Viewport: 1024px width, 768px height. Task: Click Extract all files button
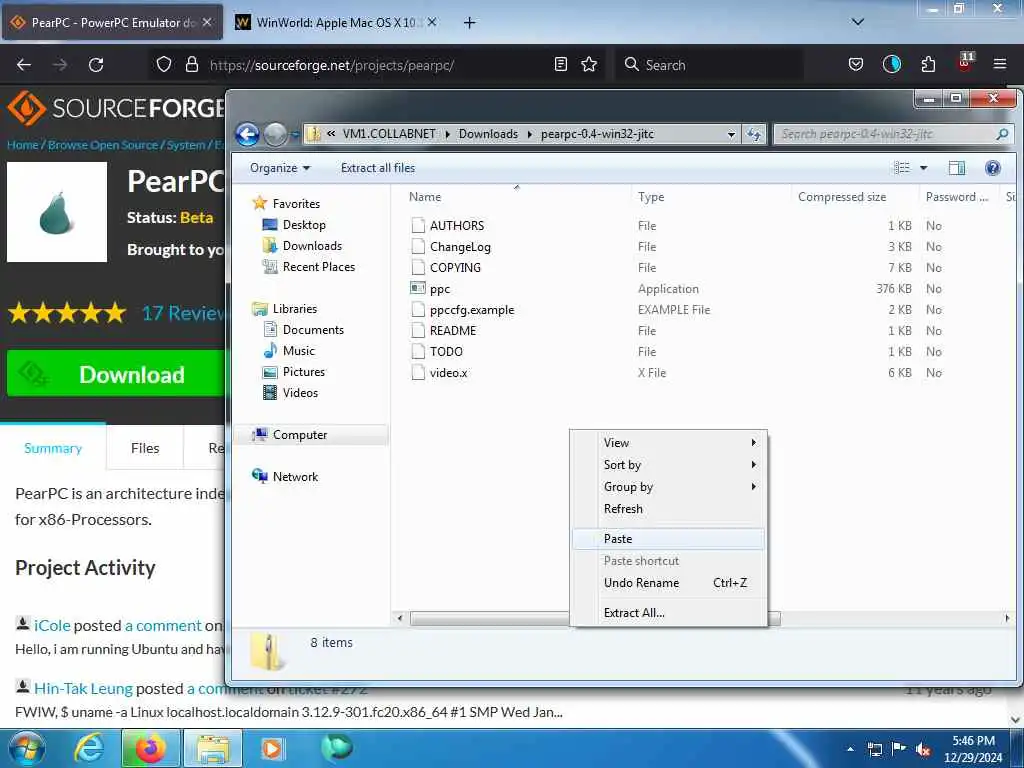click(x=377, y=168)
